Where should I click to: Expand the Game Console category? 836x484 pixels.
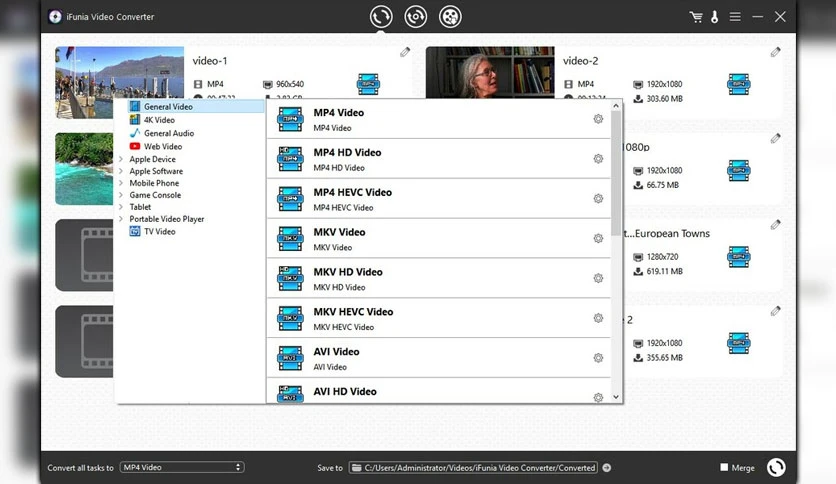pos(121,195)
